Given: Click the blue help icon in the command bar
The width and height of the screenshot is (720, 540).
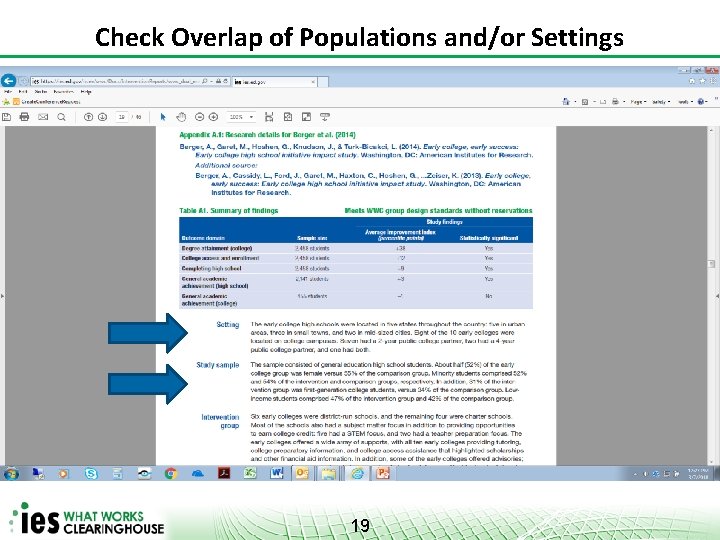Looking at the screenshot, I should click(x=701, y=101).
